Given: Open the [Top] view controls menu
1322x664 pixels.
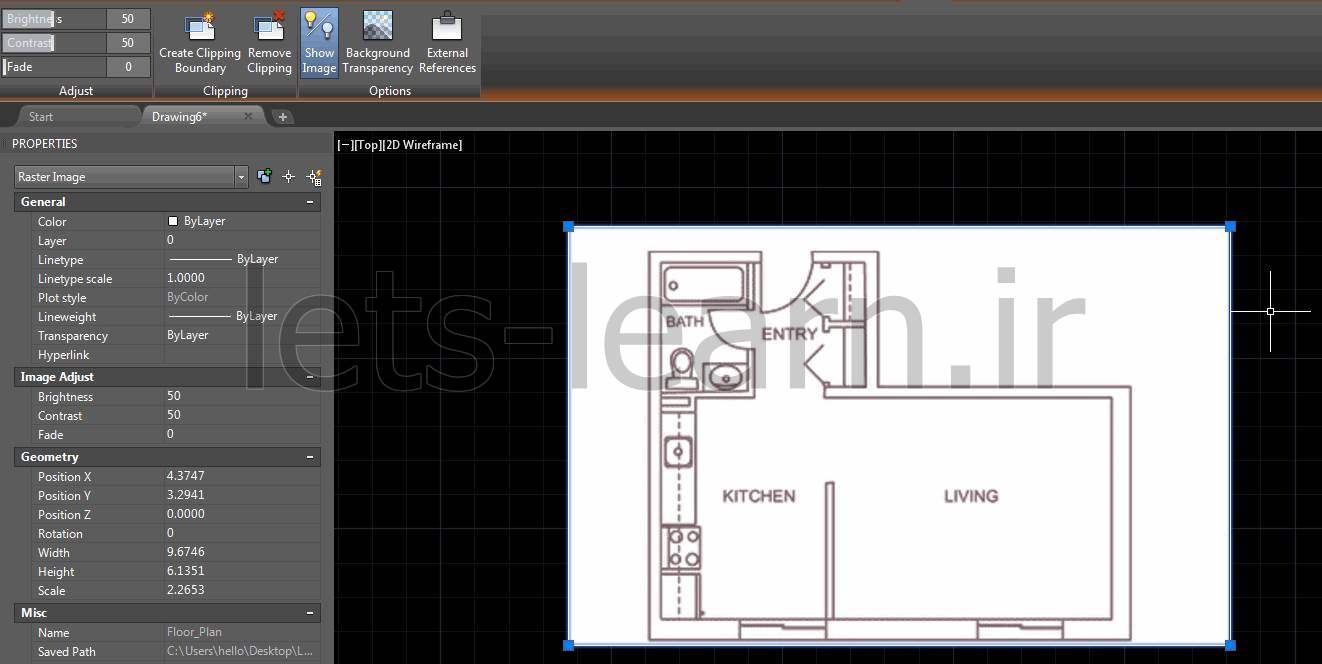Looking at the screenshot, I should pyautogui.click(x=368, y=145).
